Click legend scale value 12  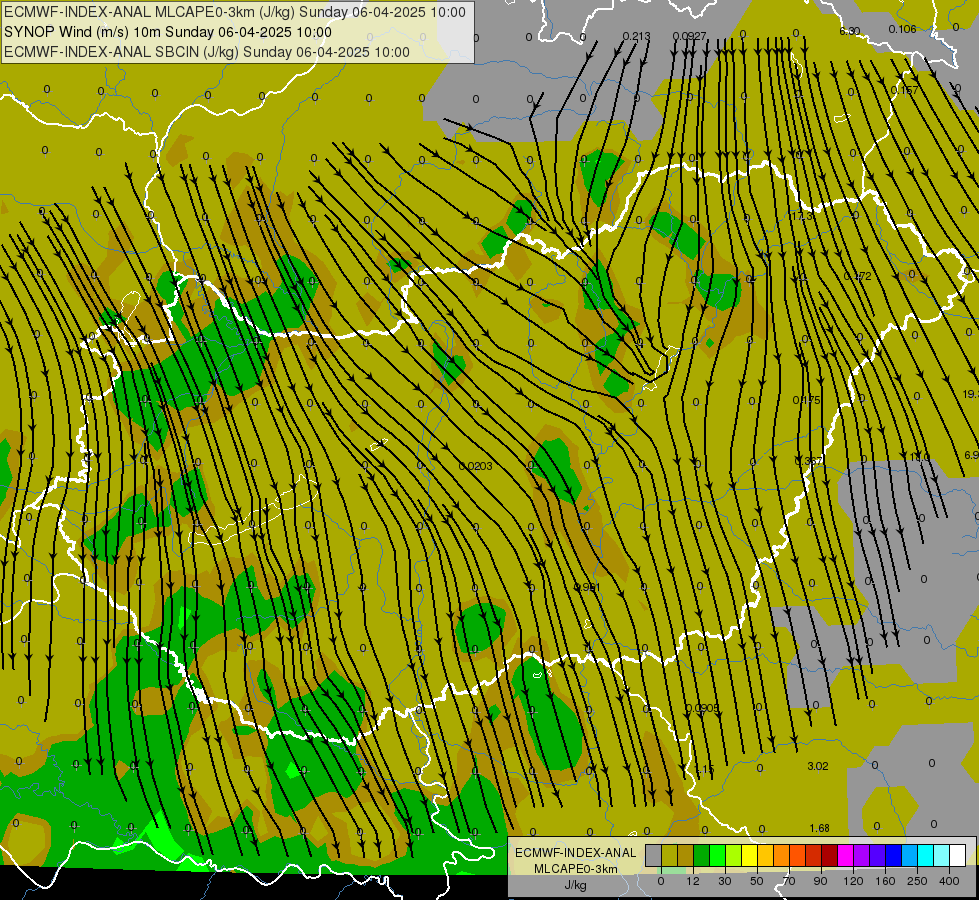(x=693, y=881)
